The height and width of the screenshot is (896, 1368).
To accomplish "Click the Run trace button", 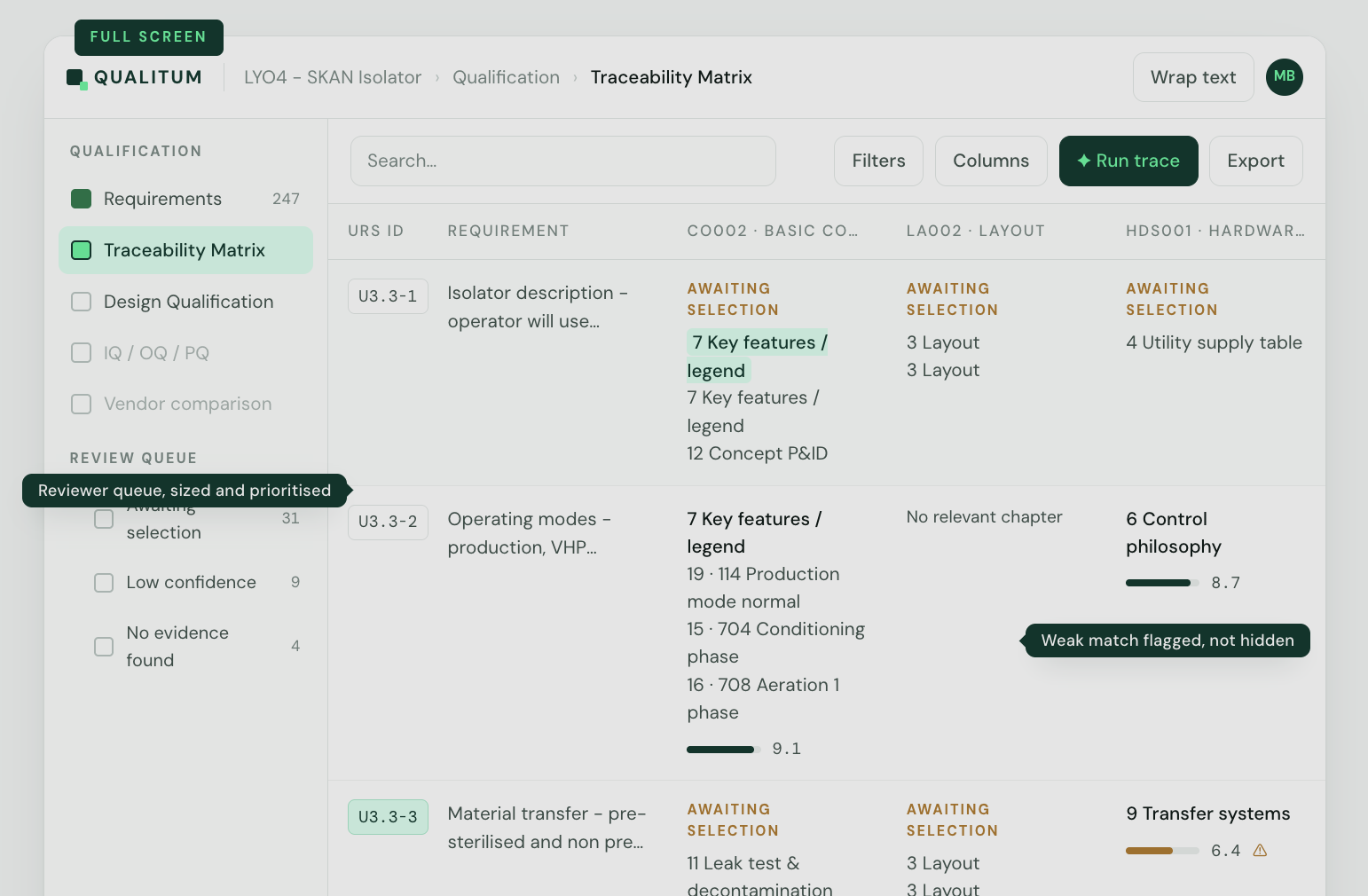I will click(1128, 161).
